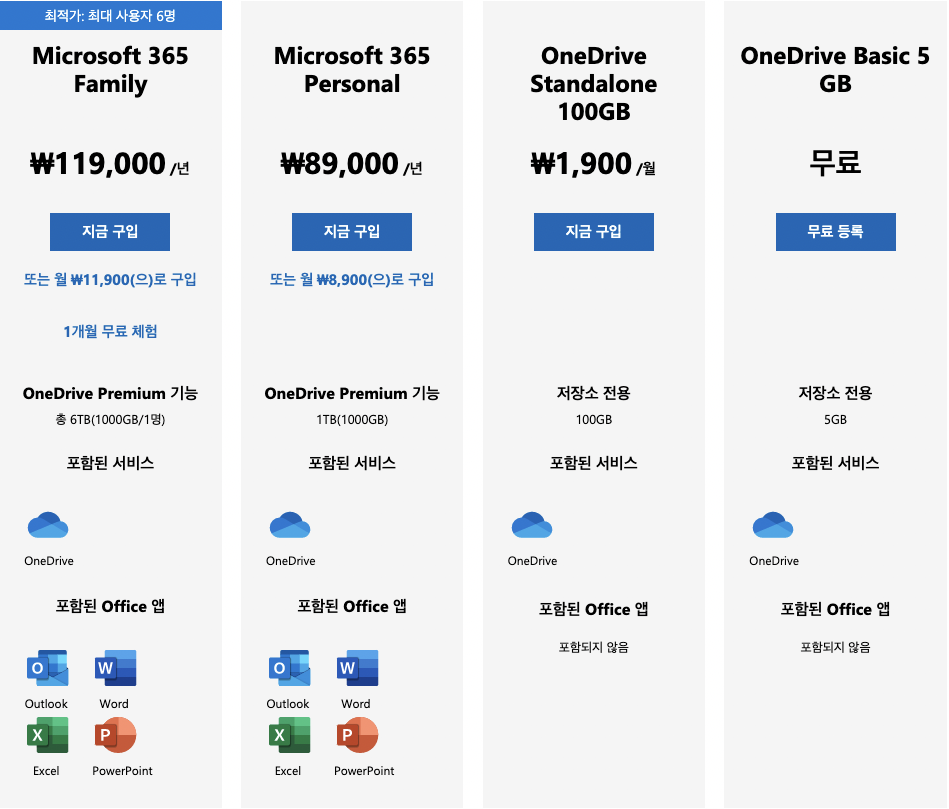
Task: Click the 총 6TB(1000GB/1명) storage text
Action: [110, 419]
